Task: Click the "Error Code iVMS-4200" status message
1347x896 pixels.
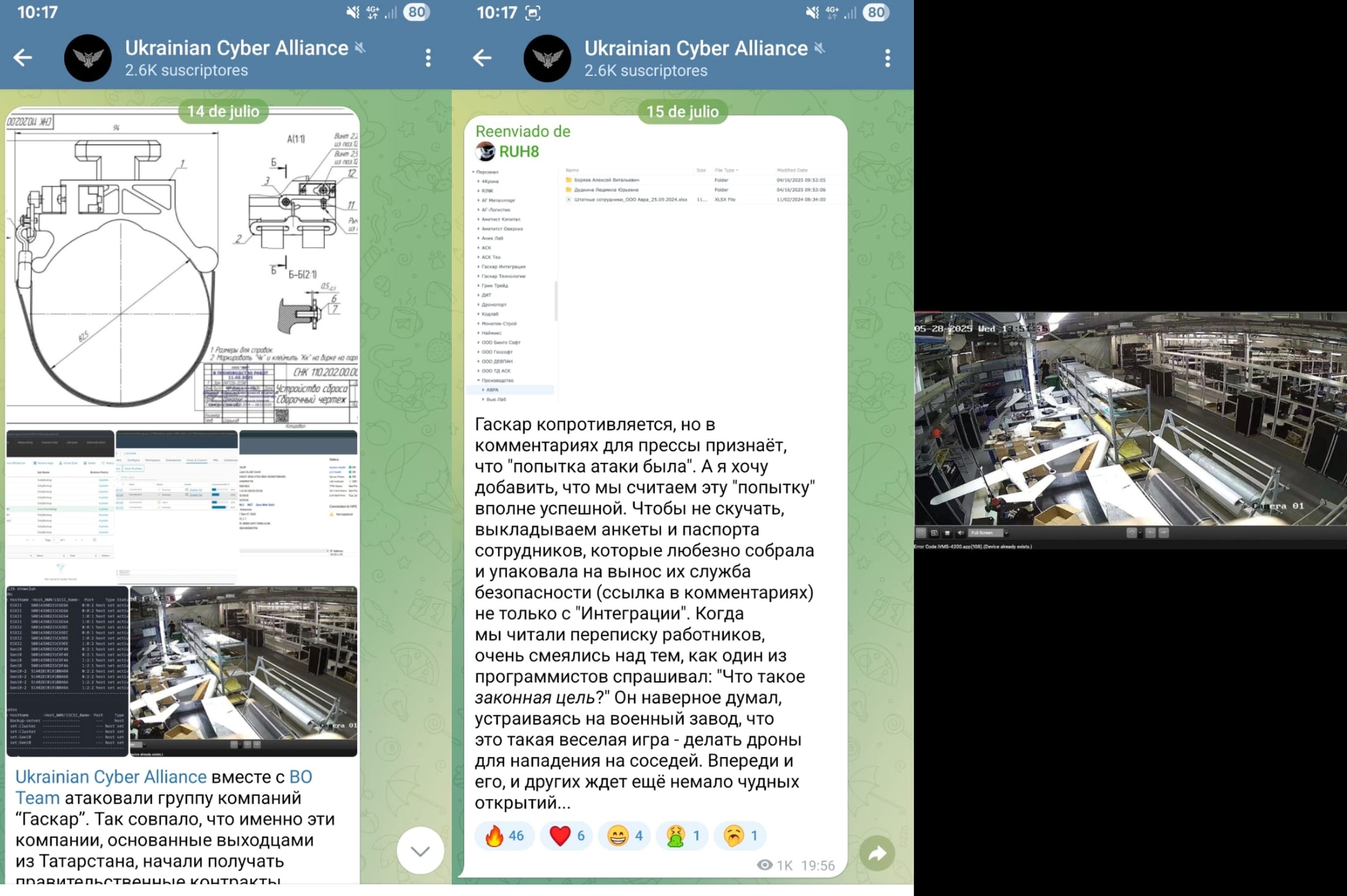Action: (x=973, y=547)
